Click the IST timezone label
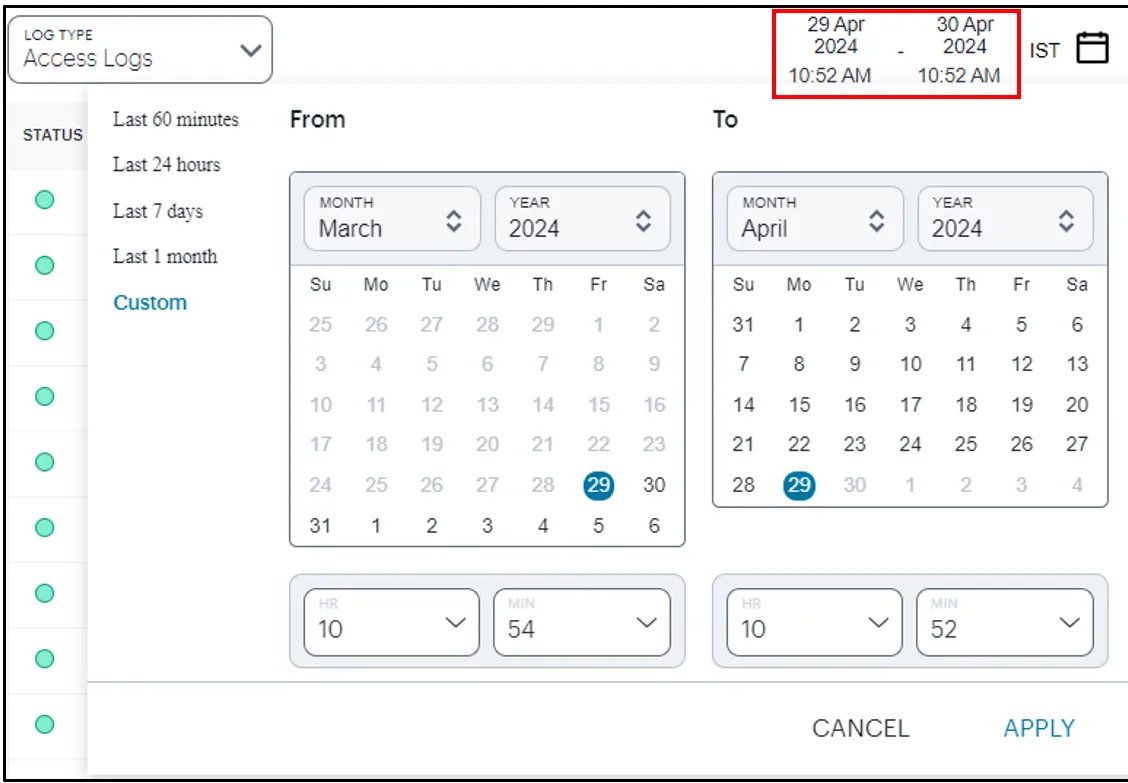The image size is (1128, 783). [x=1045, y=50]
